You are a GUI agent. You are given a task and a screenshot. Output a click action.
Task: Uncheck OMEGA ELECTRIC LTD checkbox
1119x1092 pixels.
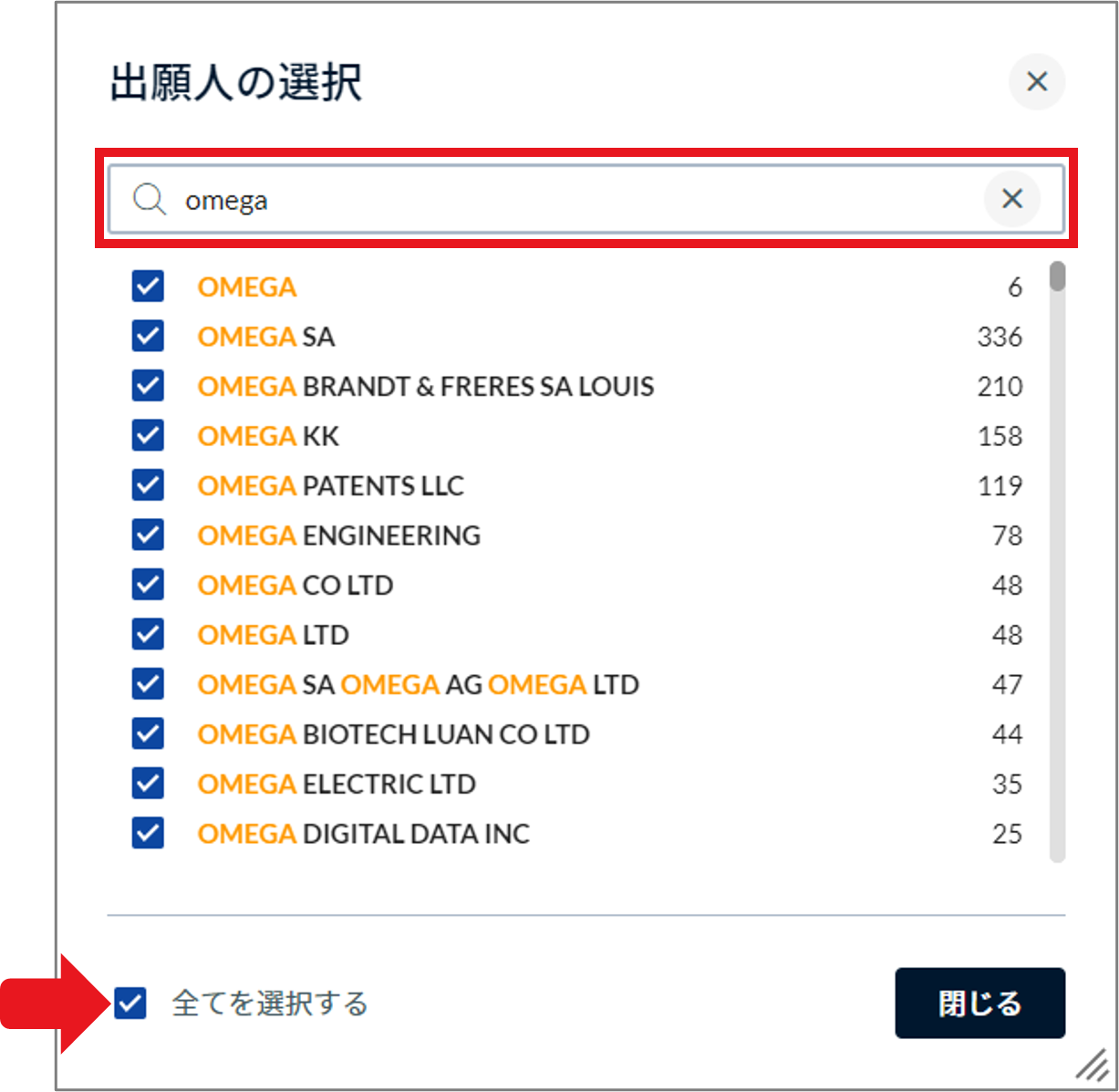click(x=148, y=784)
